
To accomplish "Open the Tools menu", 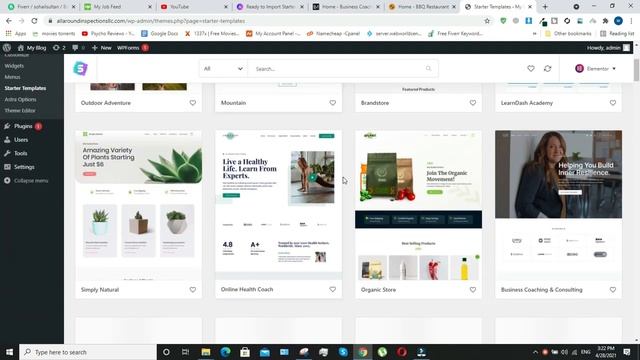I will [20, 153].
